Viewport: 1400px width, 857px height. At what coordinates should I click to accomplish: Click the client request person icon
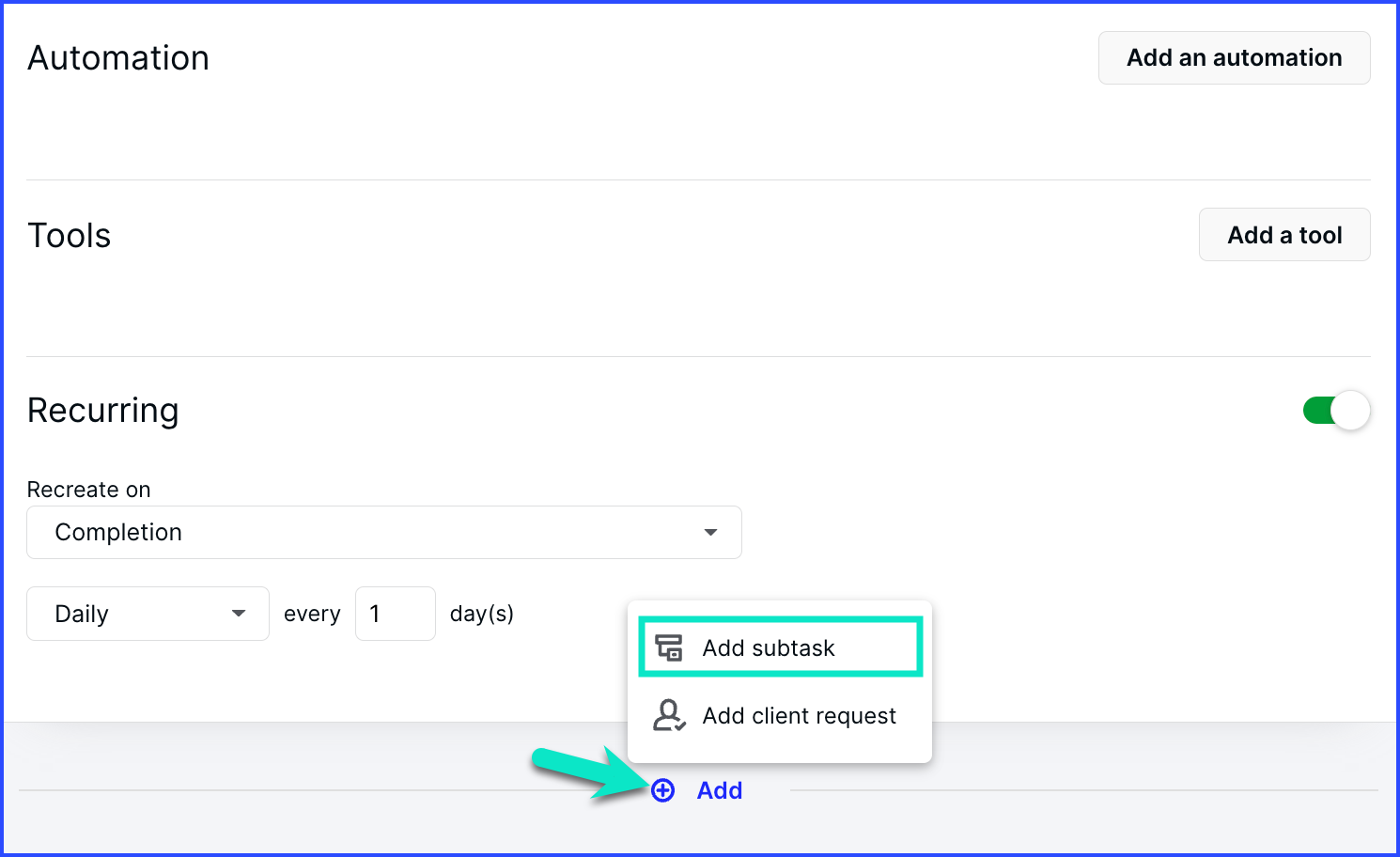669,715
